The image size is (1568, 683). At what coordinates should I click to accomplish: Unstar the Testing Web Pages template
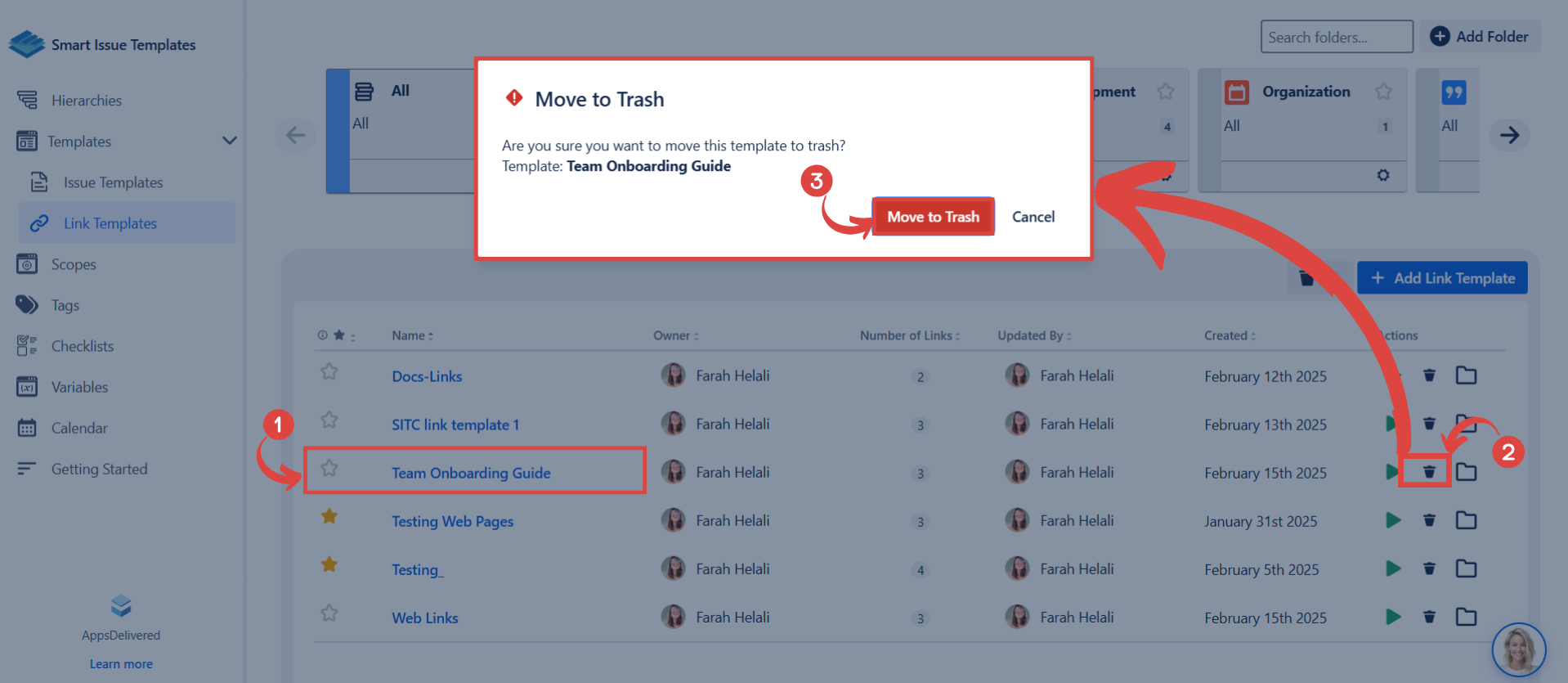(329, 516)
